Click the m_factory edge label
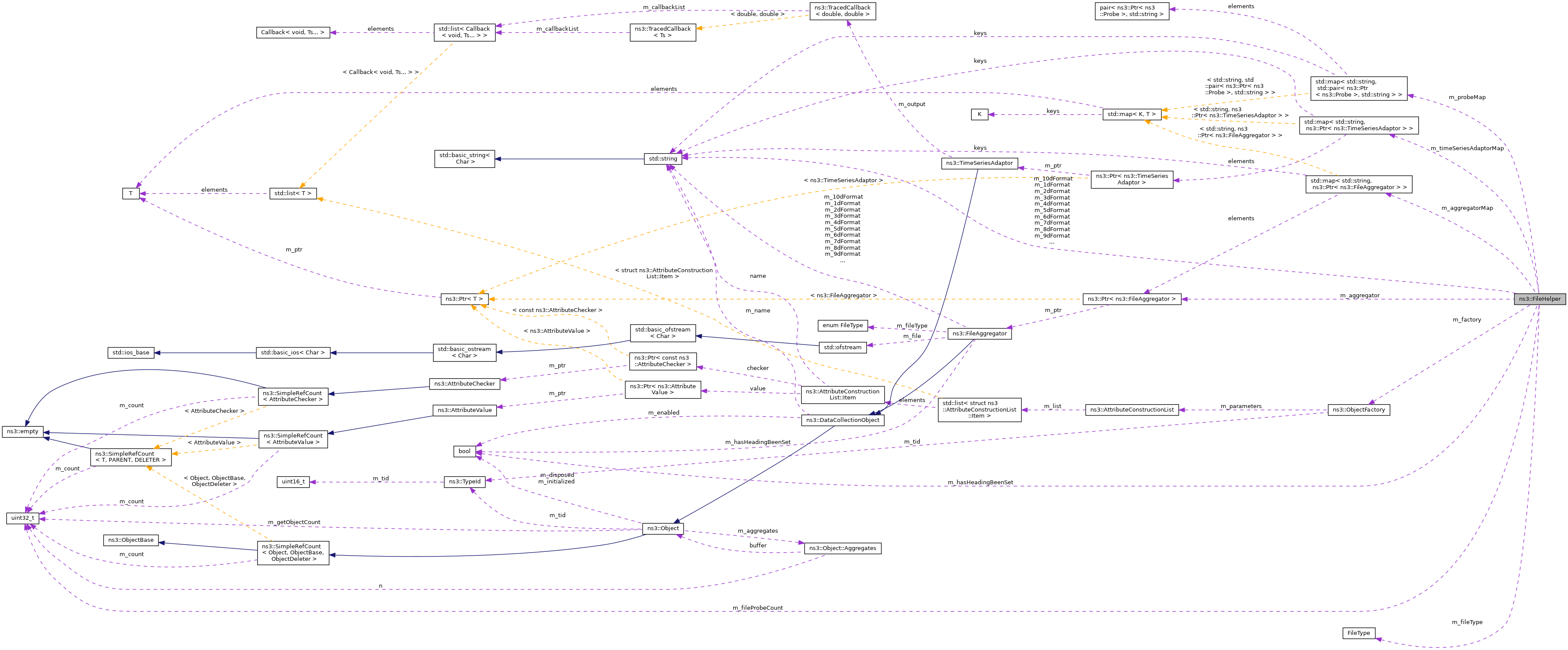This screenshot has width=1568, height=650. (x=1467, y=320)
